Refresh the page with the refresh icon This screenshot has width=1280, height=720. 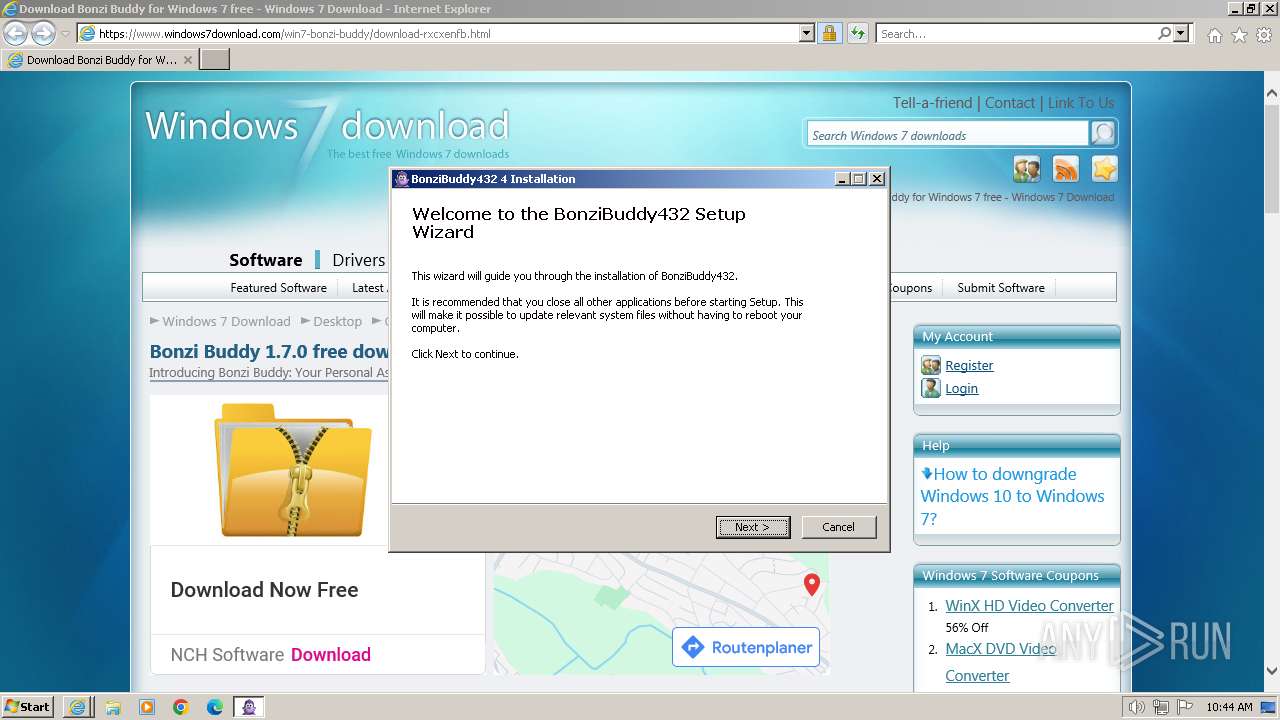pyautogui.click(x=857, y=33)
